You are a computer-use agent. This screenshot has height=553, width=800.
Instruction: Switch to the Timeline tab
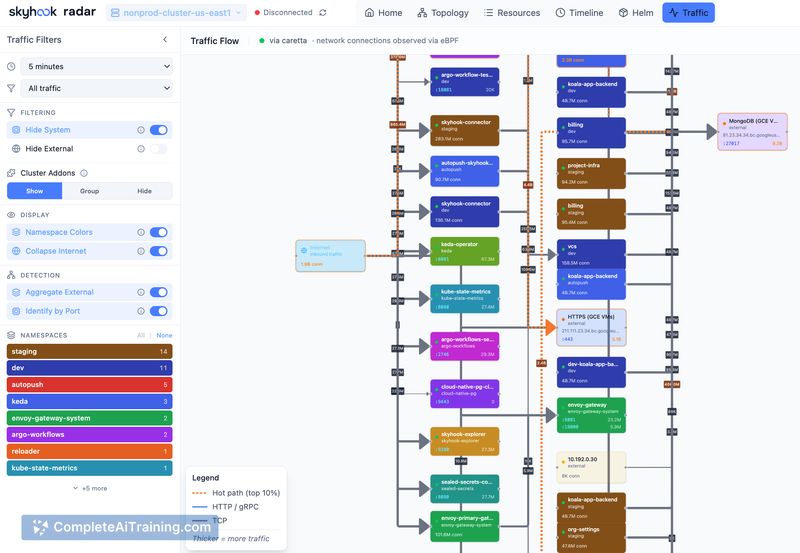pyautogui.click(x=579, y=13)
